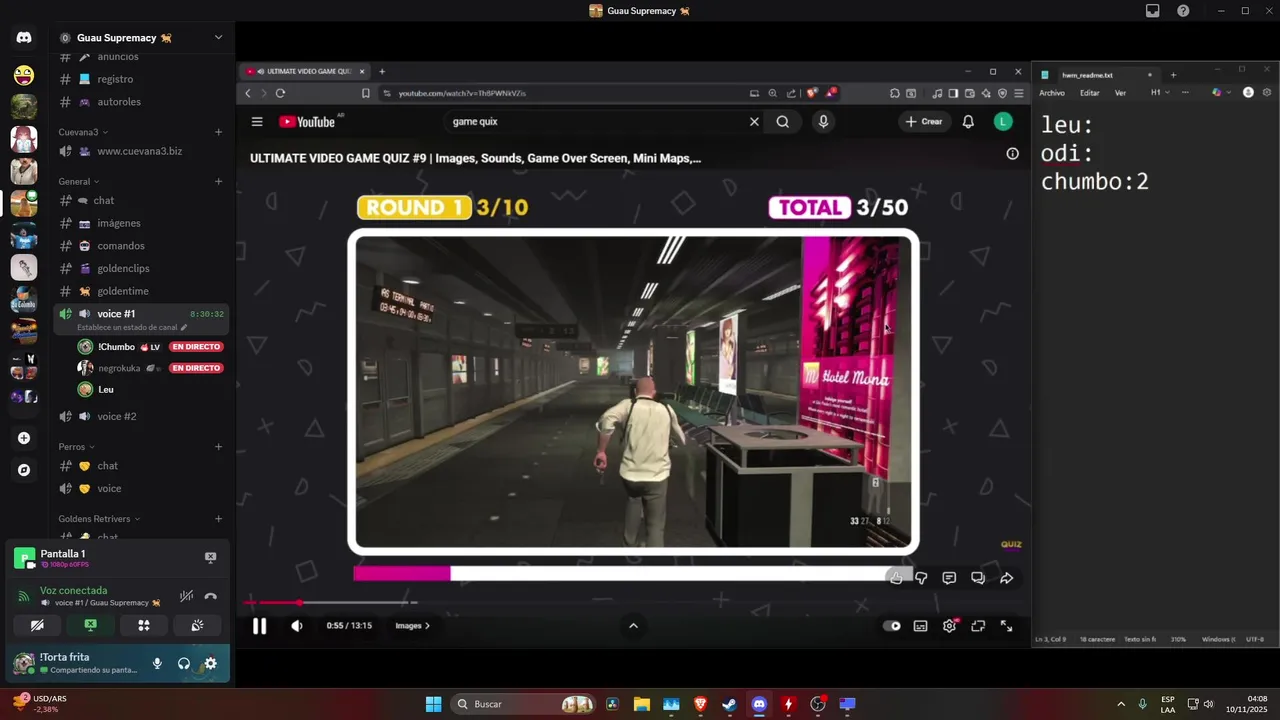This screenshot has width=1280, height=720.
Task: Join the voice #2 channel
Action: point(117,416)
